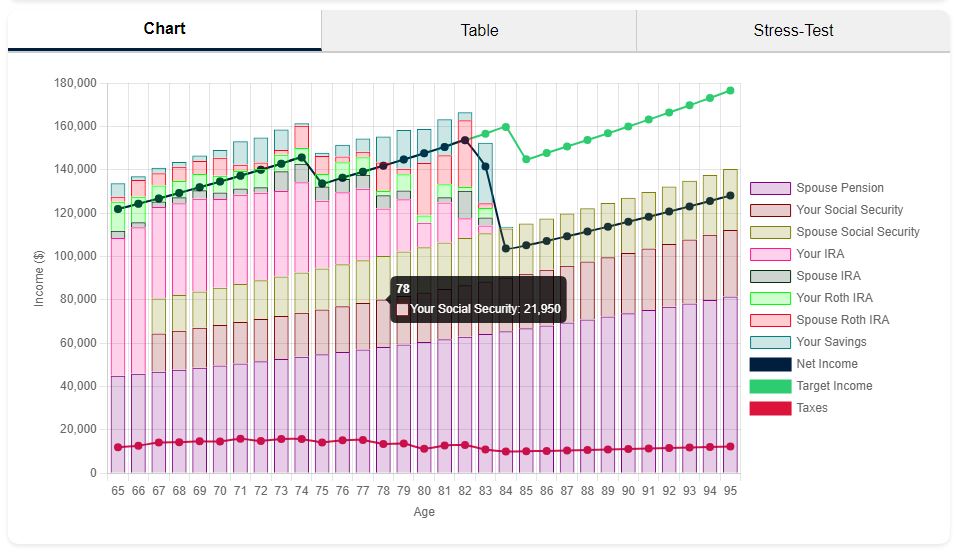Image resolution: width=958 pixels, height=552 pixels.
Task: Hide Your Social Security series in legend
Action: click(849, 210)
